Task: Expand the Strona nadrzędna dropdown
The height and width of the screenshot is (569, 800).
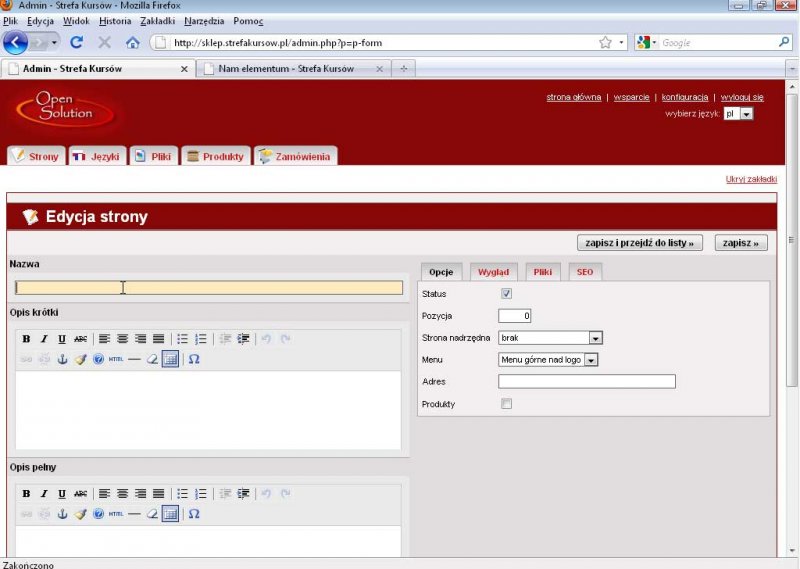Action: tap(595, 338)
